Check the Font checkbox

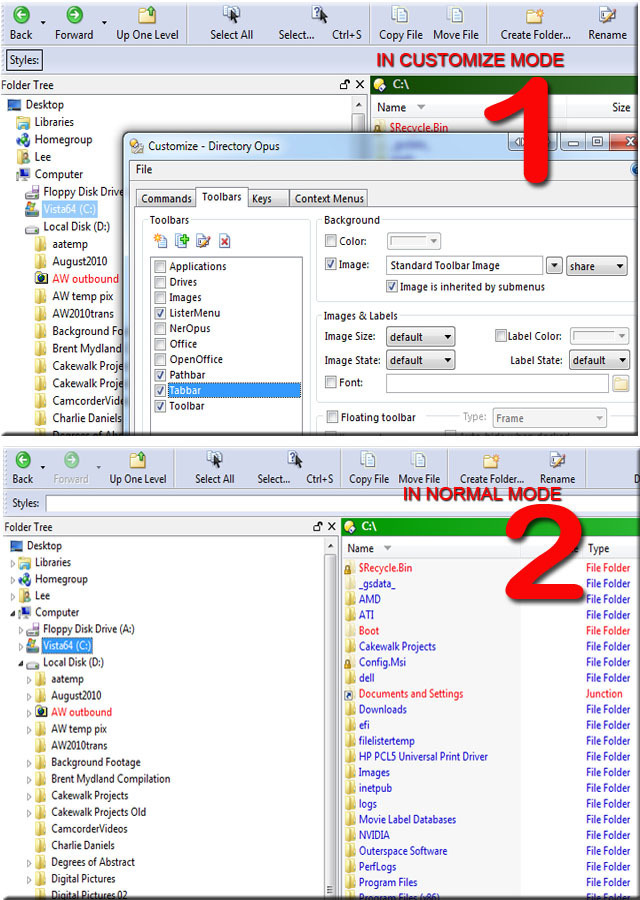click(x=331, y=382)
